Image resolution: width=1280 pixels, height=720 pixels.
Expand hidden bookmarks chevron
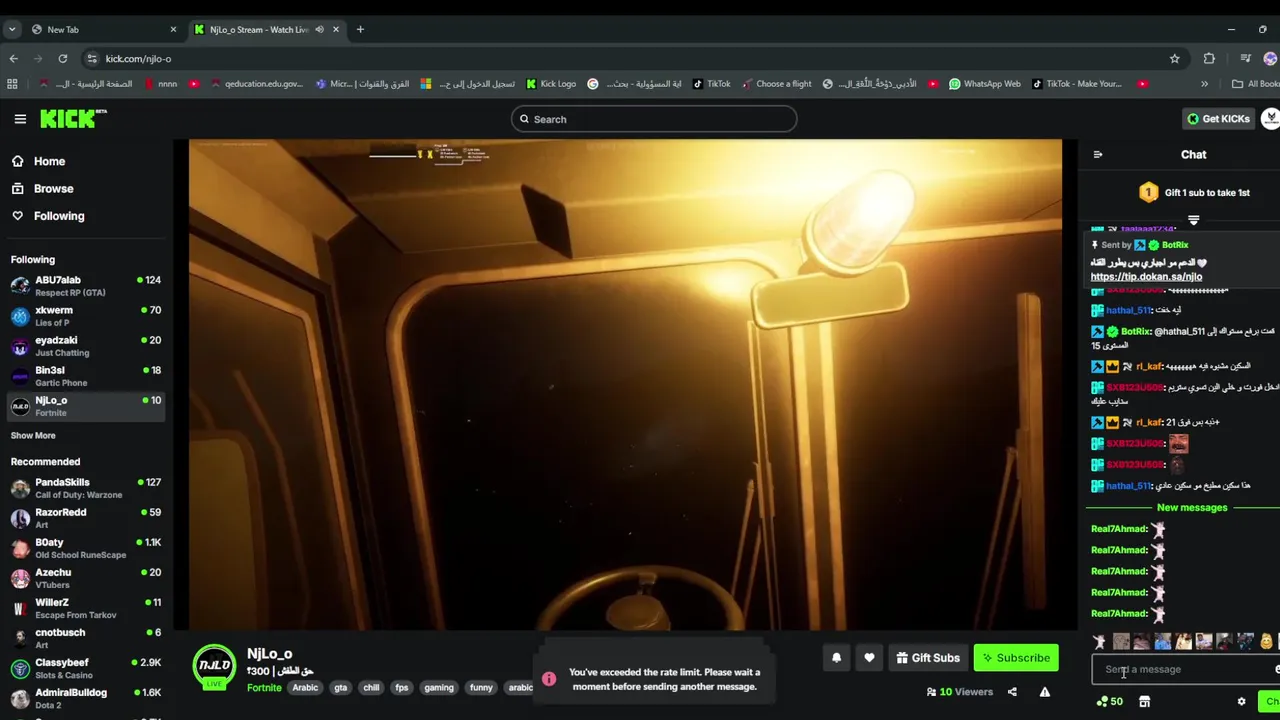(x=1204, y=84)
